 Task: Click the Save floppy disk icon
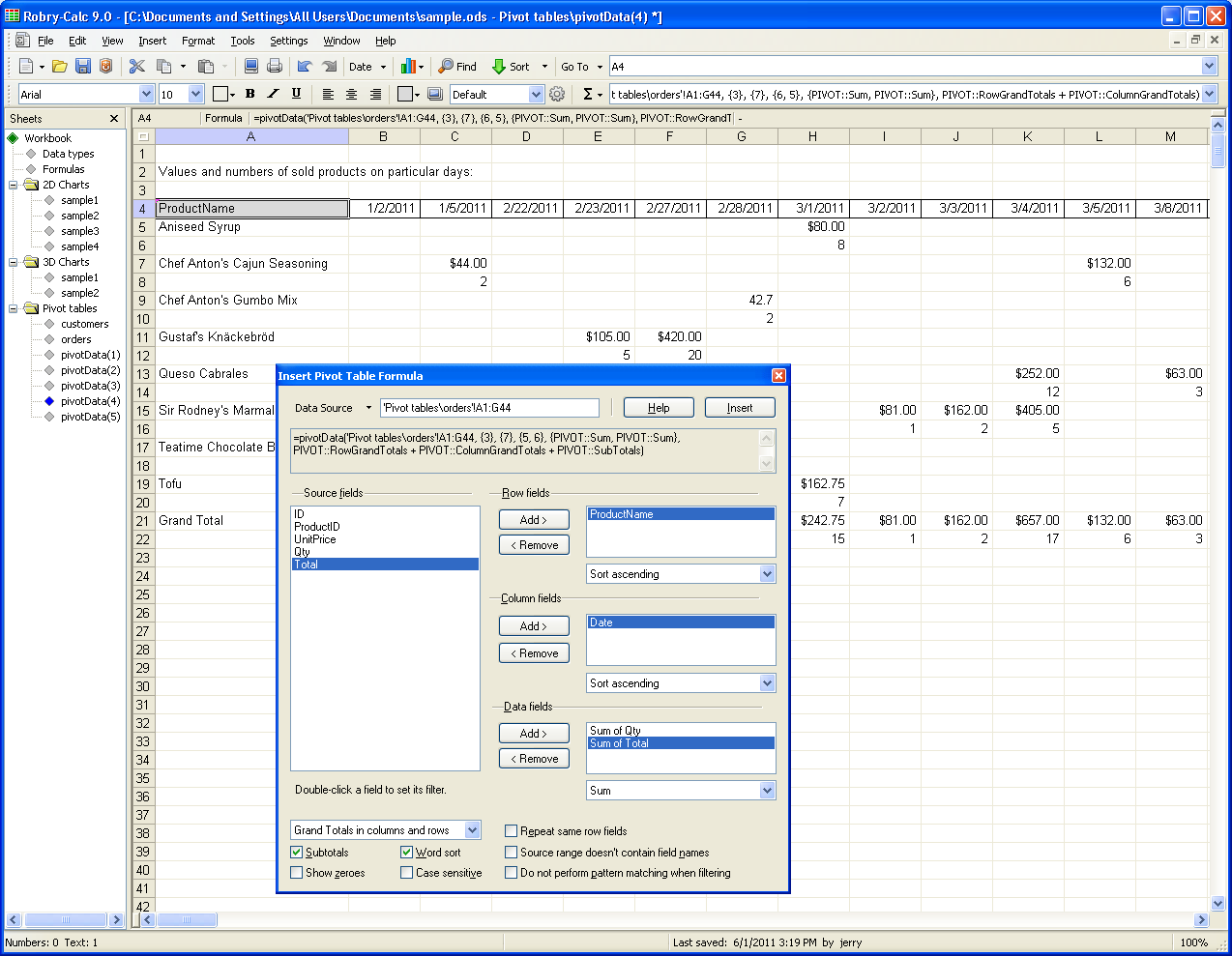click(83, 67)
